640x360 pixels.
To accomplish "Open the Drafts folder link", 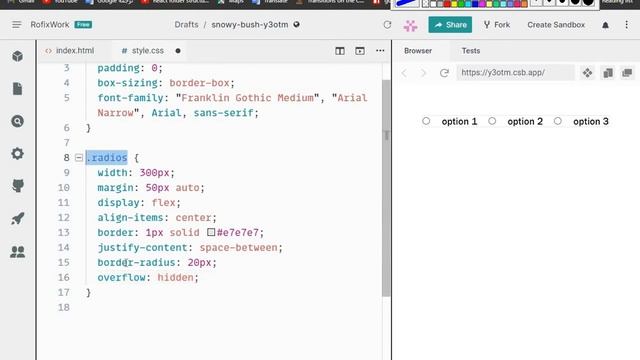I will coord(186,24).
